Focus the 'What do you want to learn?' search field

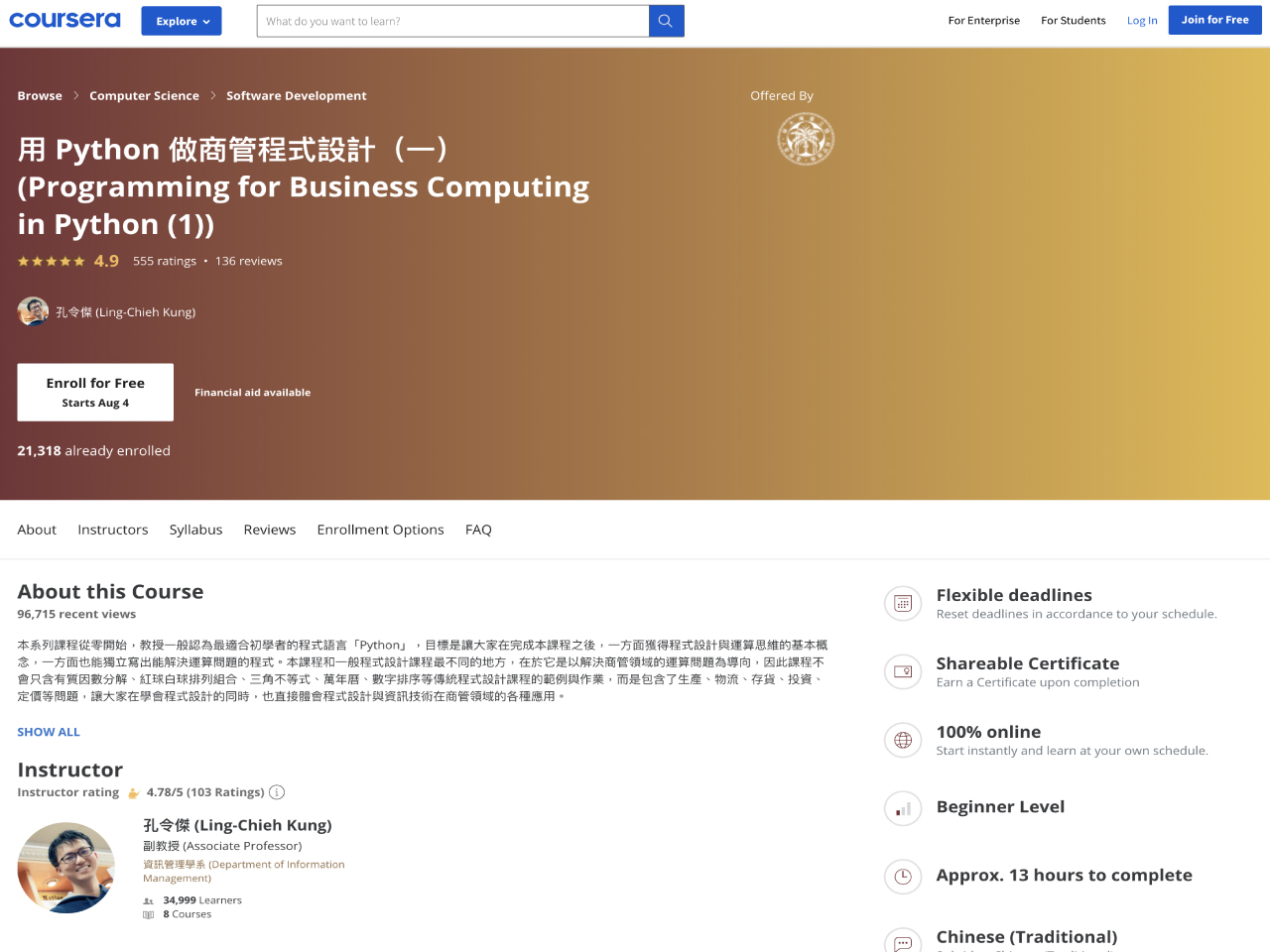click(452, 21)
